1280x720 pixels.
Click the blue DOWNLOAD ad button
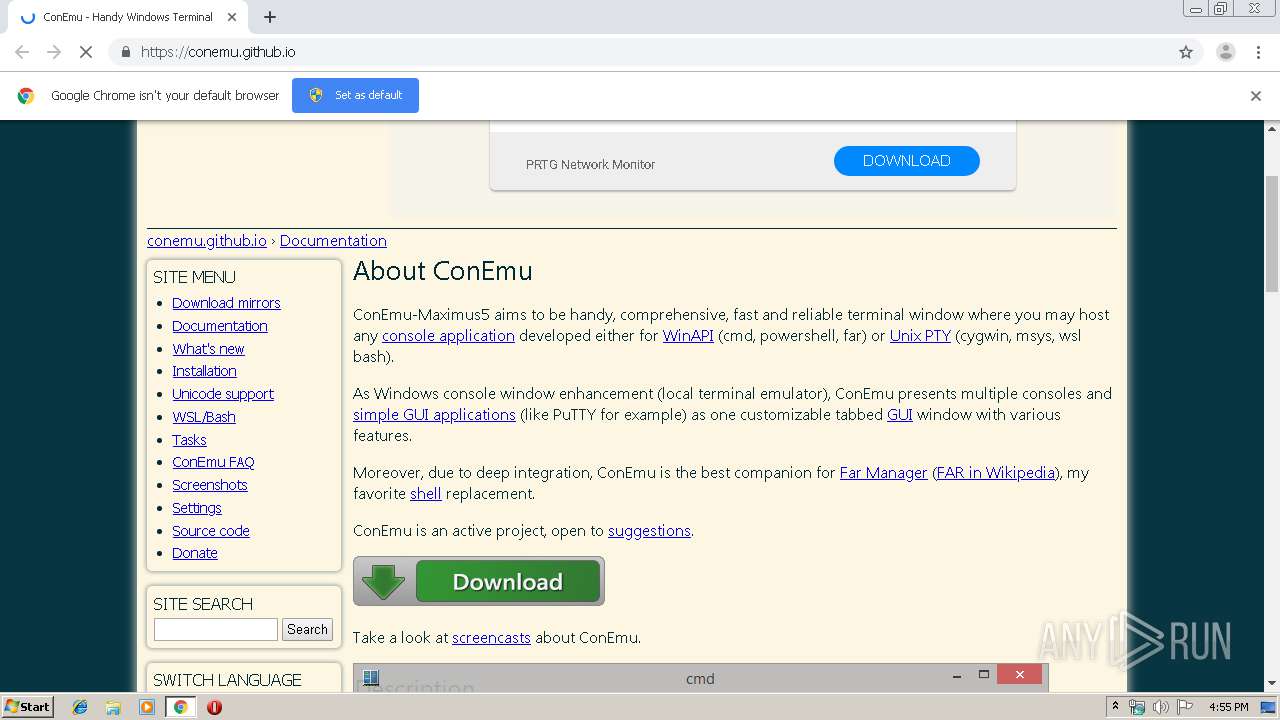tap(907, 161)
